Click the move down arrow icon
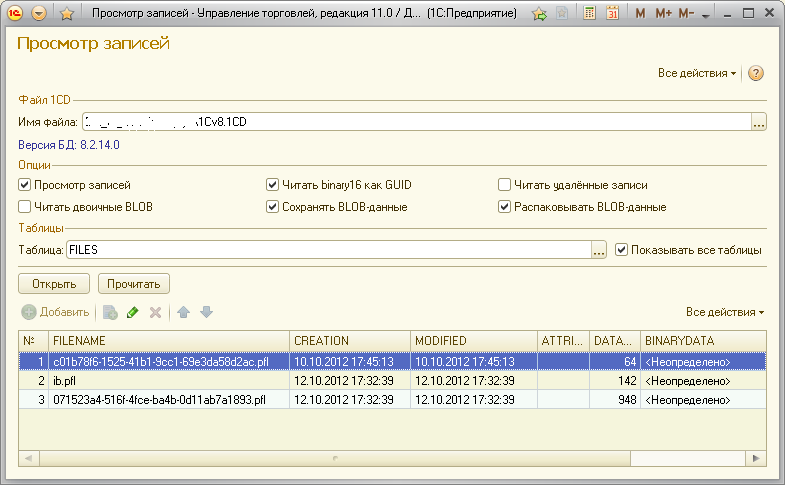The width and height of the screenshot is (785, 485). [206, 312]
